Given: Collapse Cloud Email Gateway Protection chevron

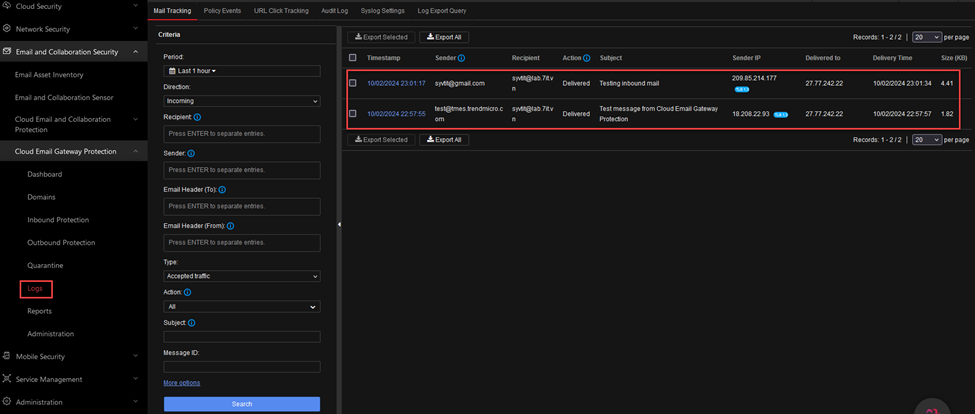Looking at the screenshot, I should click(136, 151).
